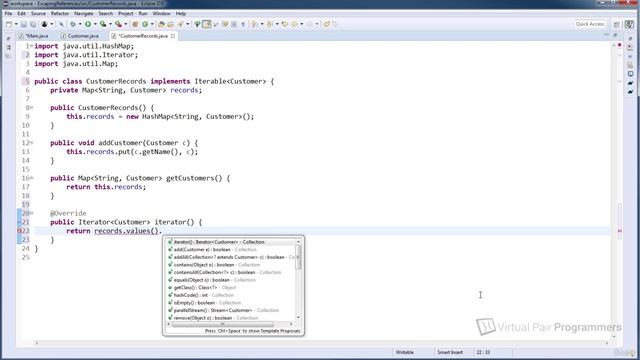Click the Last Edit Location icon
Viewport: 640px width, 360px height.
click(285, 24)
